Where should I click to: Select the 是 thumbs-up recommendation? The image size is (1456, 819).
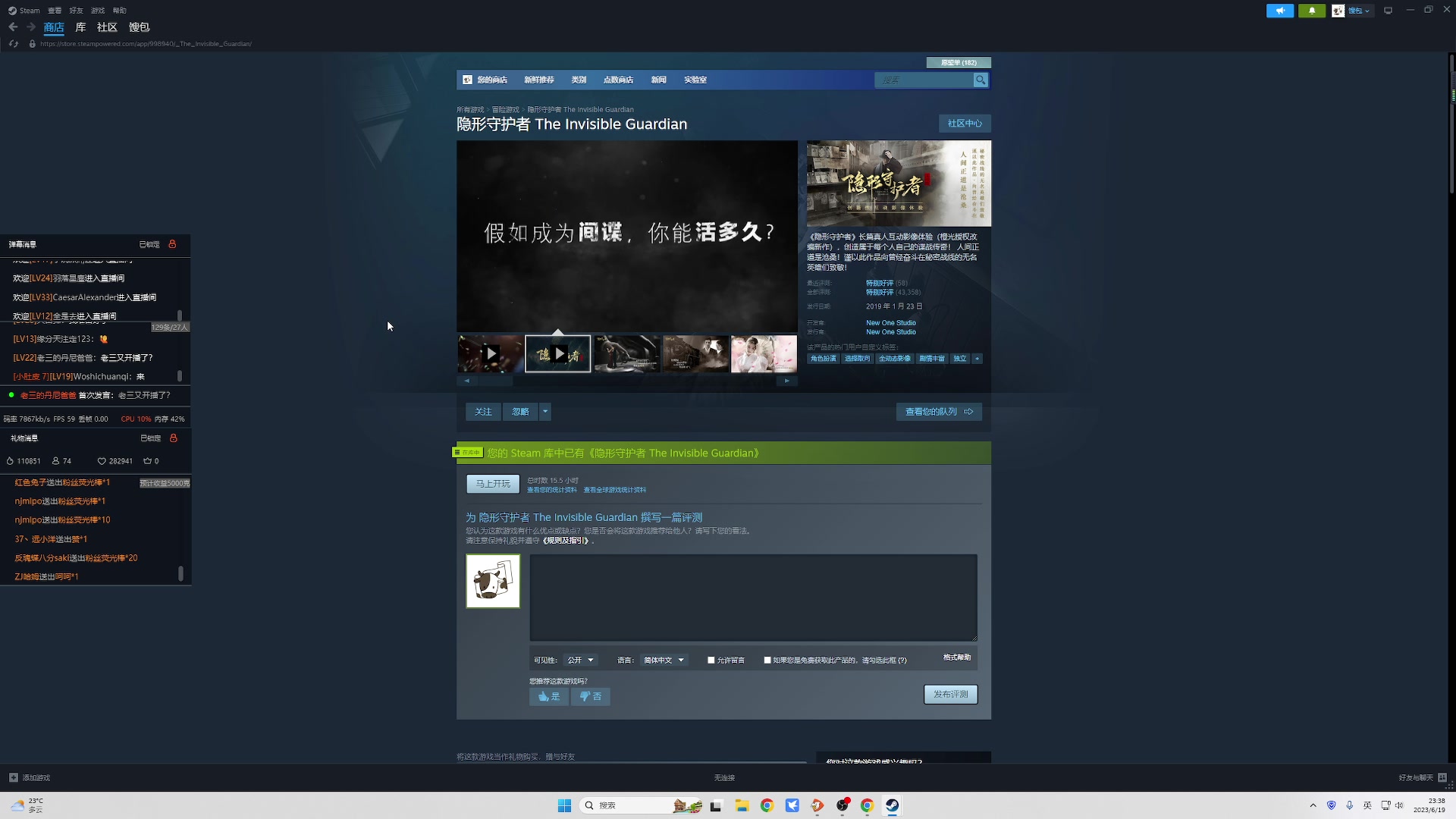548,696
